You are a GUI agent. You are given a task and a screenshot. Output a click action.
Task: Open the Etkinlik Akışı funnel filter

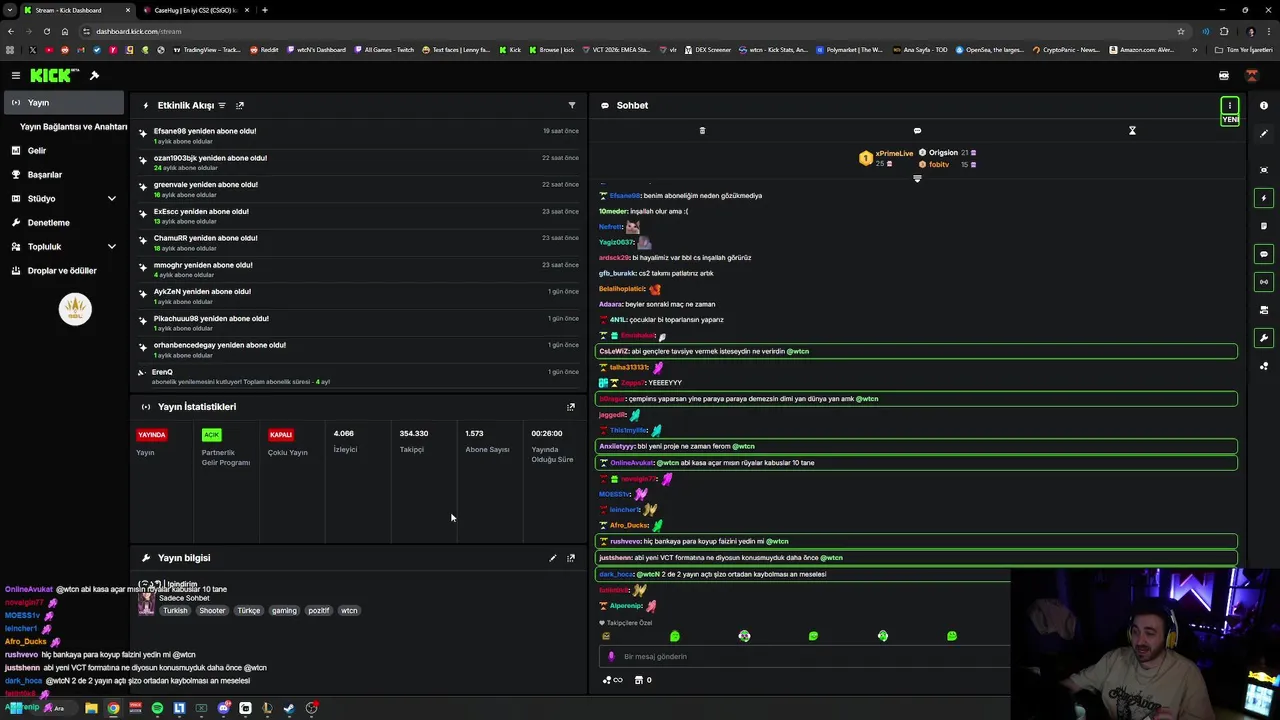(x=572, y=105)
